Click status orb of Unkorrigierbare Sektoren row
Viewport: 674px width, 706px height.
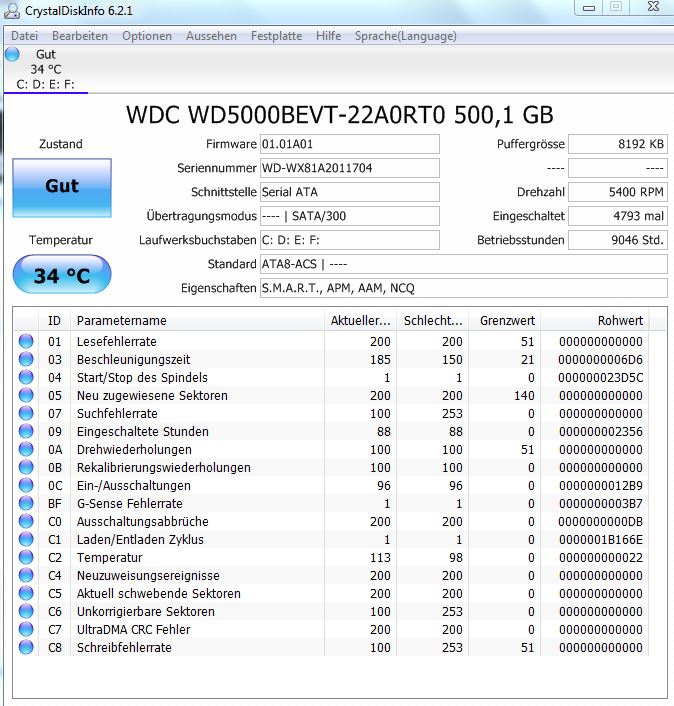[x=26, y=611]
